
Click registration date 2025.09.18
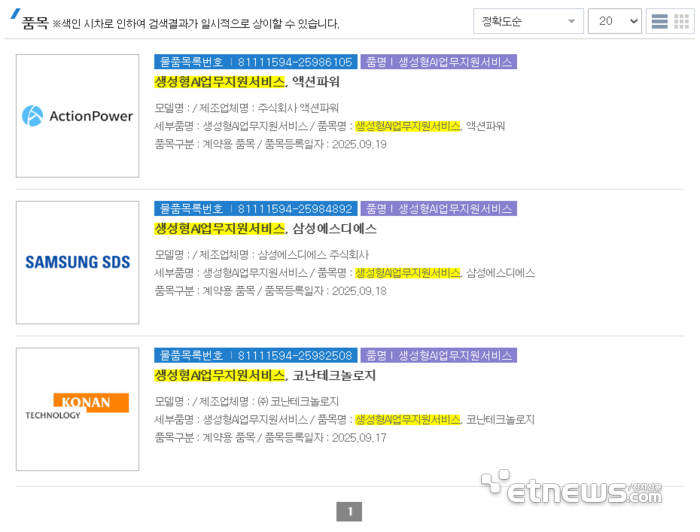[x=359, y=291]
